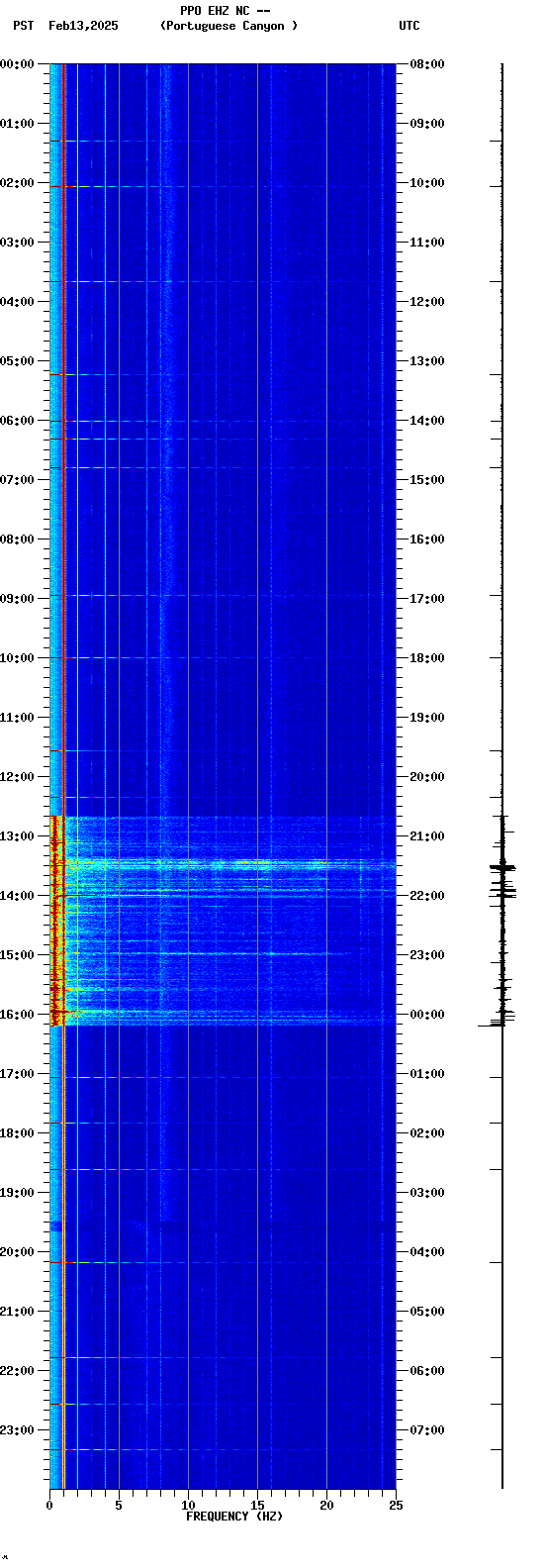Click the 01:00 UTC time label

coord(426,1074)
